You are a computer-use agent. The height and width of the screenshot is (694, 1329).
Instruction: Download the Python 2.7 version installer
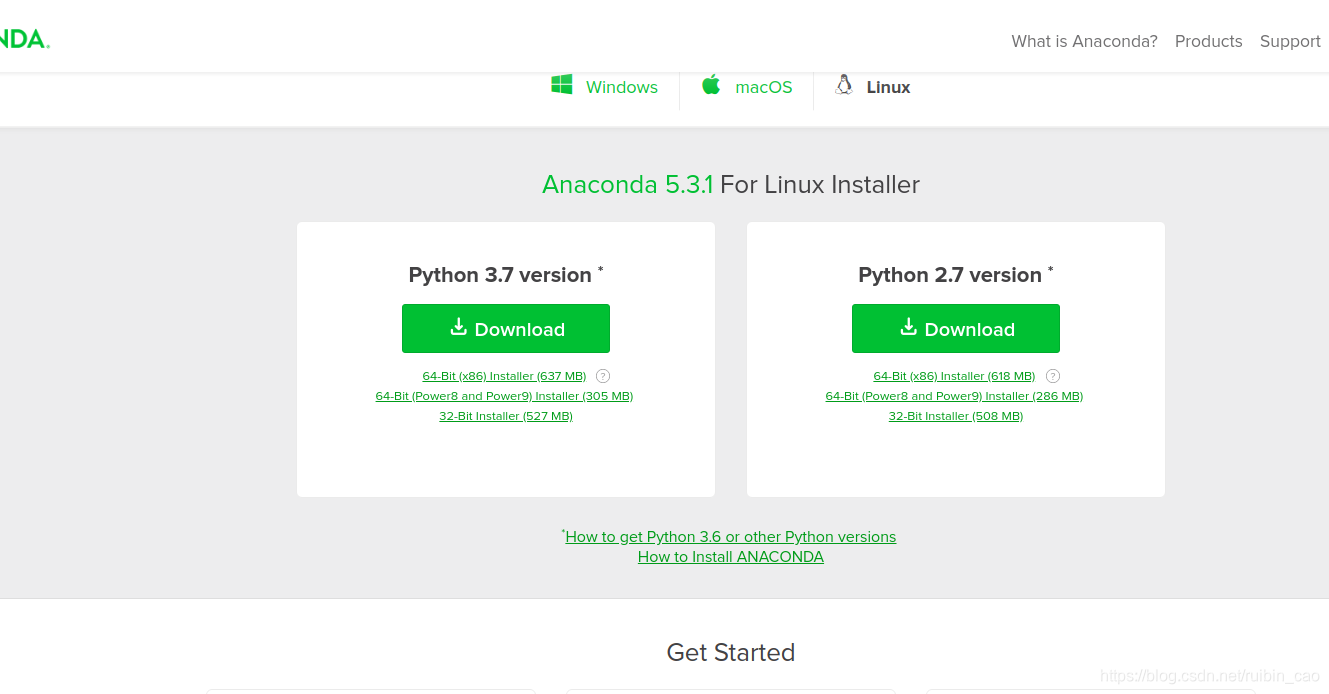[956, 329]
